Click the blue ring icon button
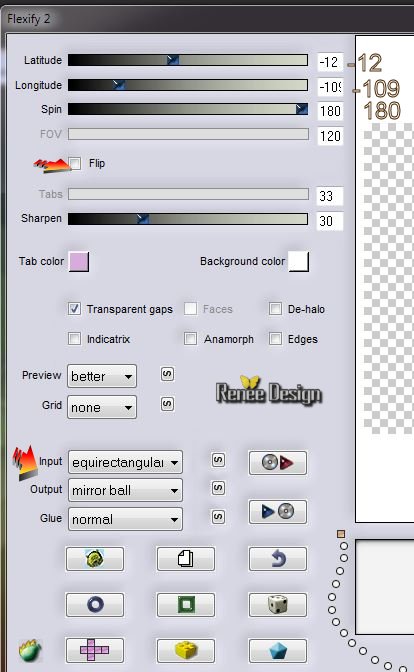 pos(95,605)
